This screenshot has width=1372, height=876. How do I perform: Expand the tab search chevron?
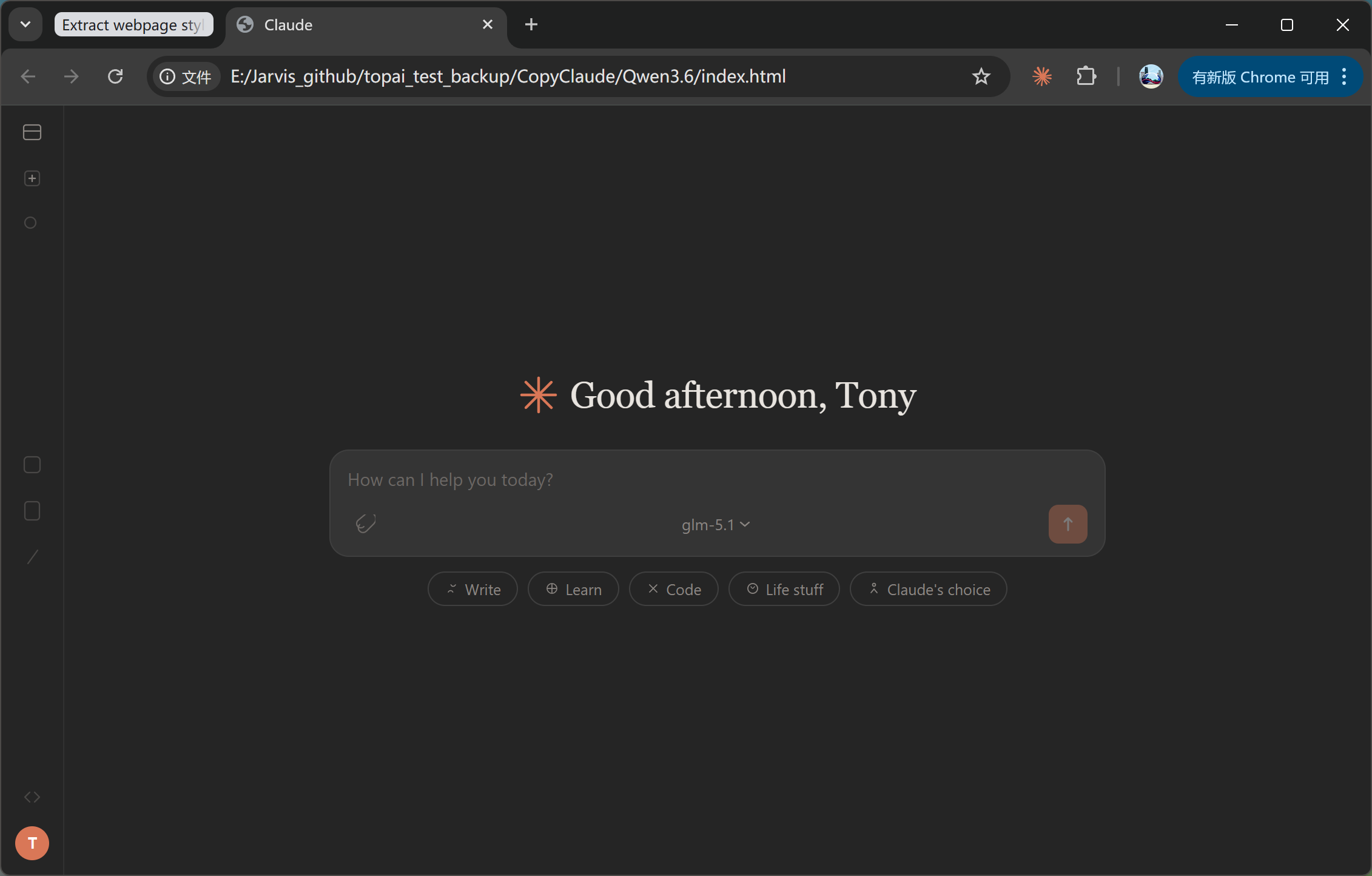coord(25,25)
